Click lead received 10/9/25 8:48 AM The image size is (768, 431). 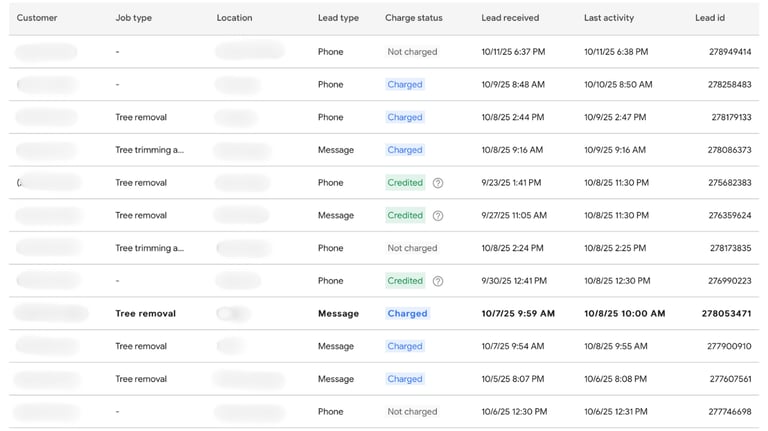pyautogui.click(x=513, y=85)
